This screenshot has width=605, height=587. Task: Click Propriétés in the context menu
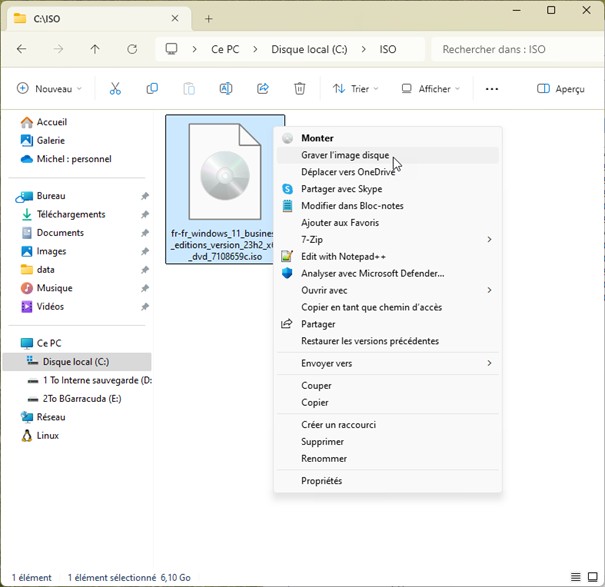[321, 481]
